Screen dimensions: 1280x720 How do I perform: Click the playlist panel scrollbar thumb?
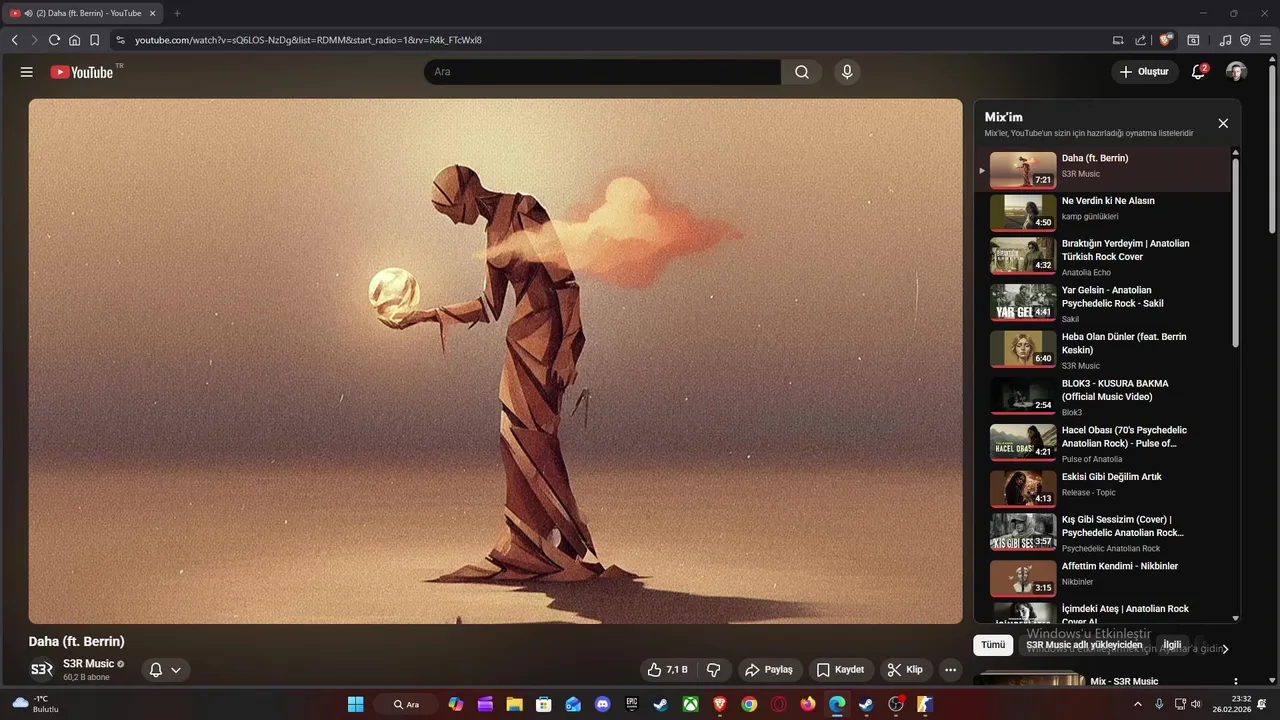click(1236, 252)
